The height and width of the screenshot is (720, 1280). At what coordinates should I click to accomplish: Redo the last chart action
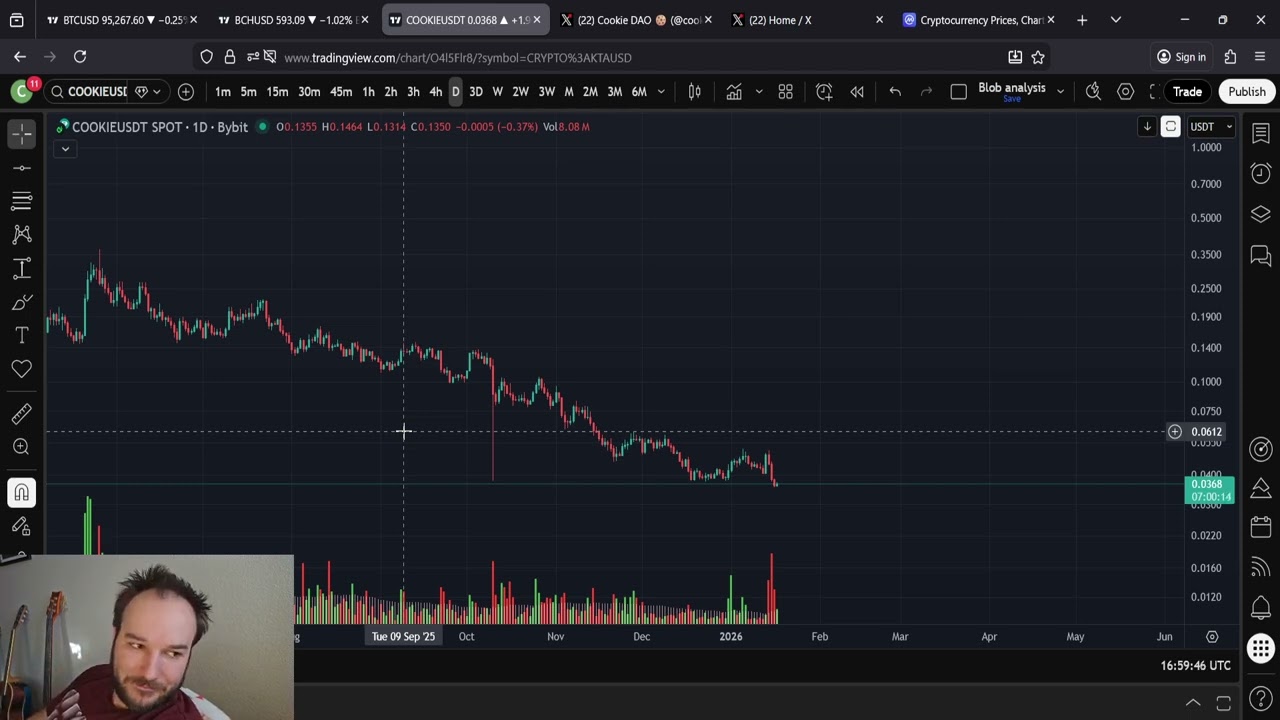tap(926, 92)
